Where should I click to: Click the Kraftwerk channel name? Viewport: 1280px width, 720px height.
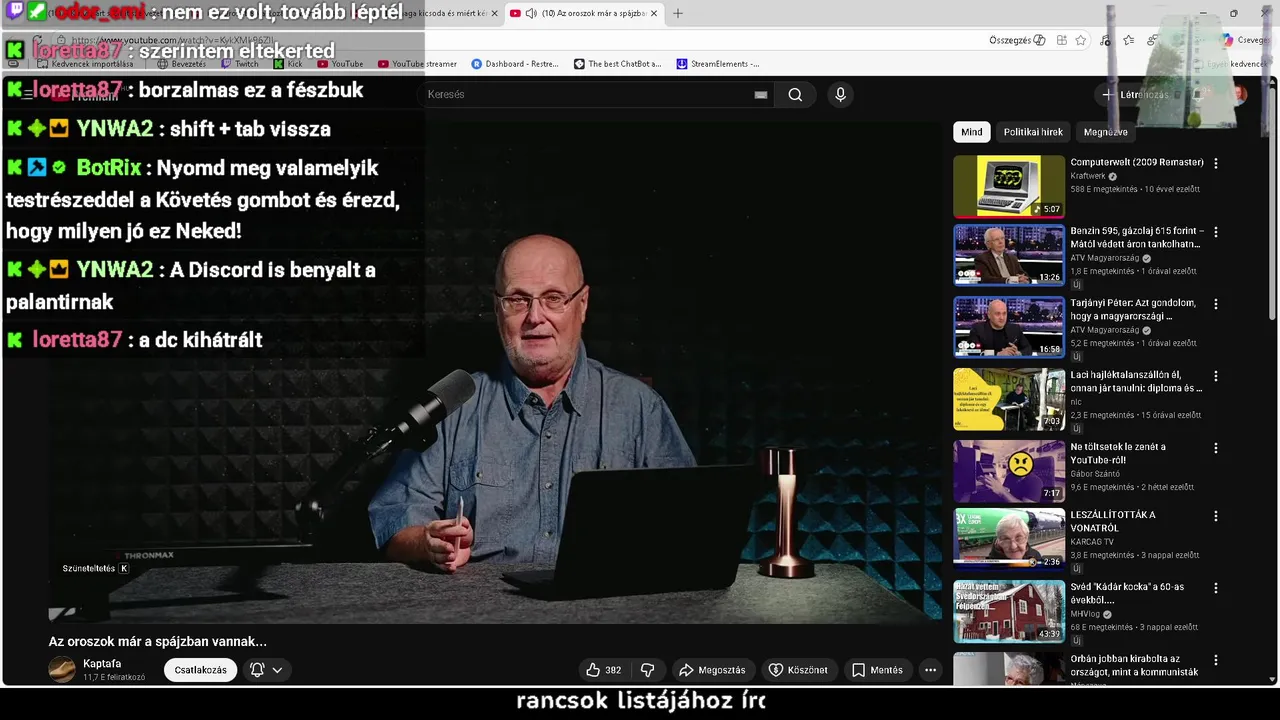click(x=1088, y=176)
